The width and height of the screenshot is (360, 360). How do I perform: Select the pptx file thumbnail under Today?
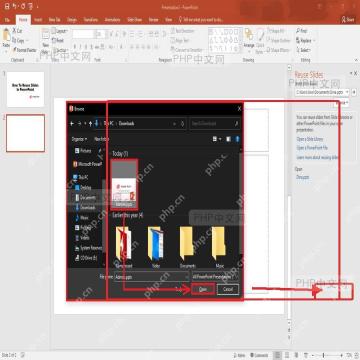(124, 184)
